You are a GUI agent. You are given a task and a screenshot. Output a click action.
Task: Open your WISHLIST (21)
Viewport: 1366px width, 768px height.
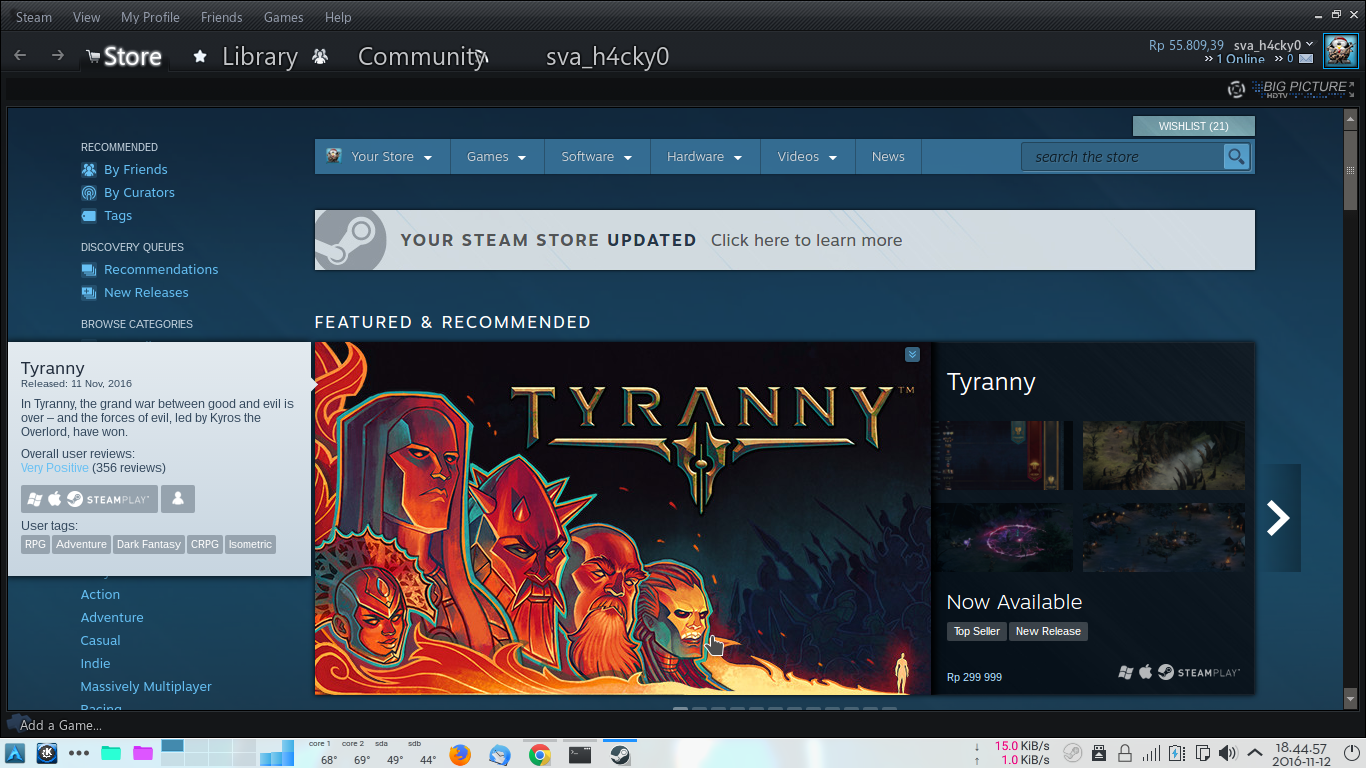coord(1193,125)
